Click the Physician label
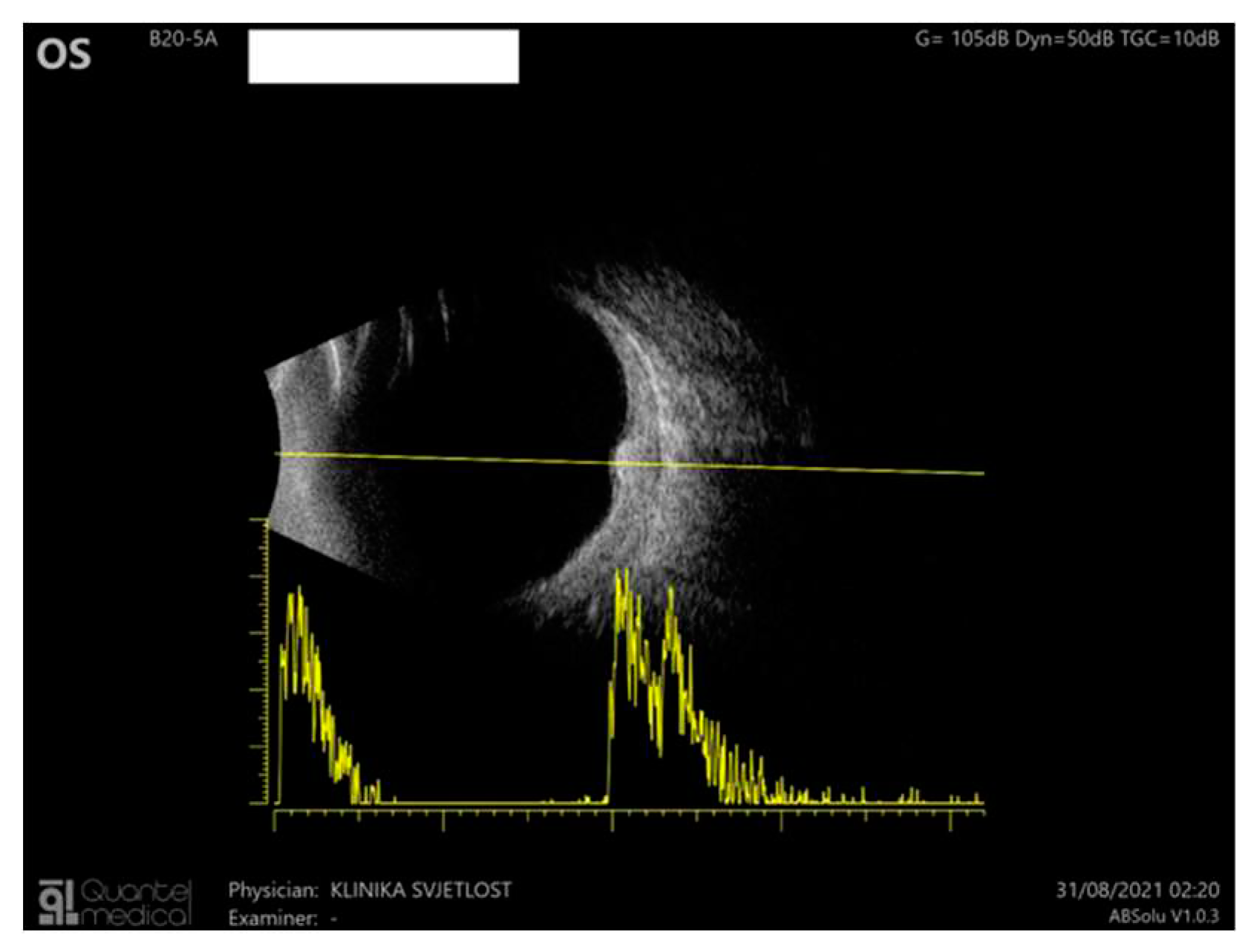1254x952 pixels. point(272,890)
